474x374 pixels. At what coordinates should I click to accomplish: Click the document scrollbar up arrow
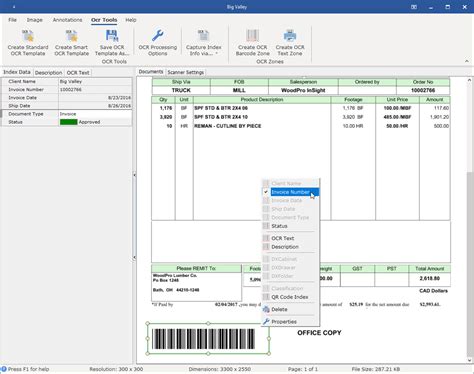(x=469, y=80)
